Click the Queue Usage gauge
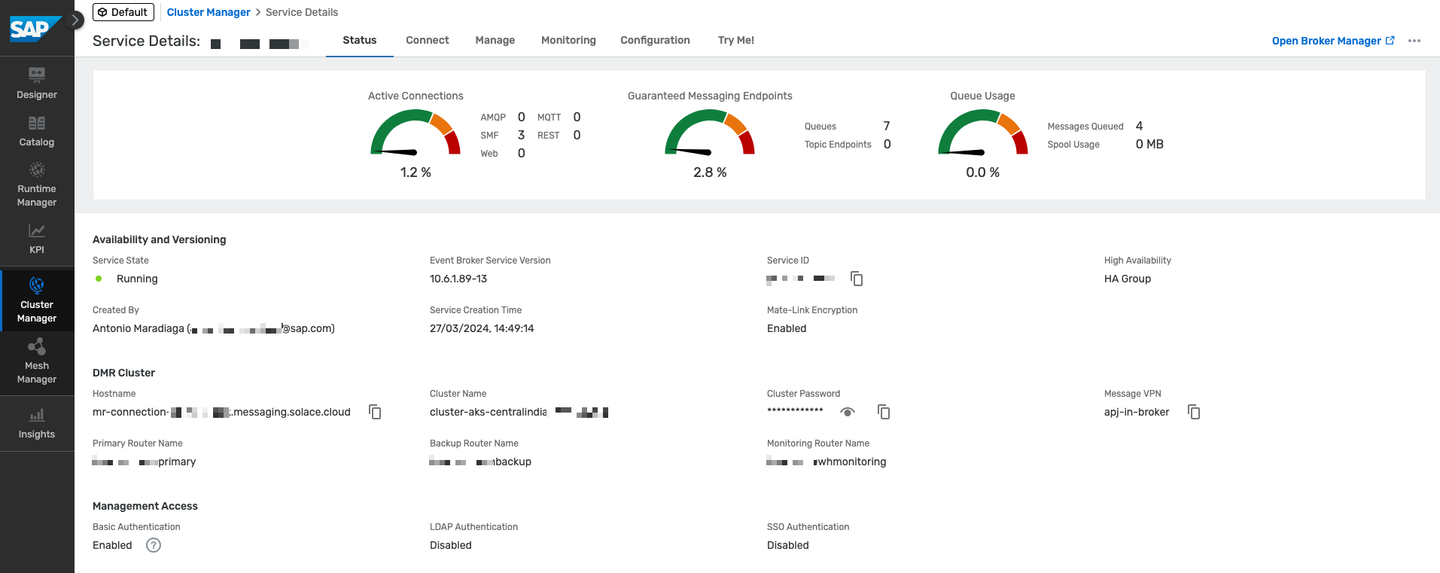This screenshot has width=1440, height=573. click(983, 132)
